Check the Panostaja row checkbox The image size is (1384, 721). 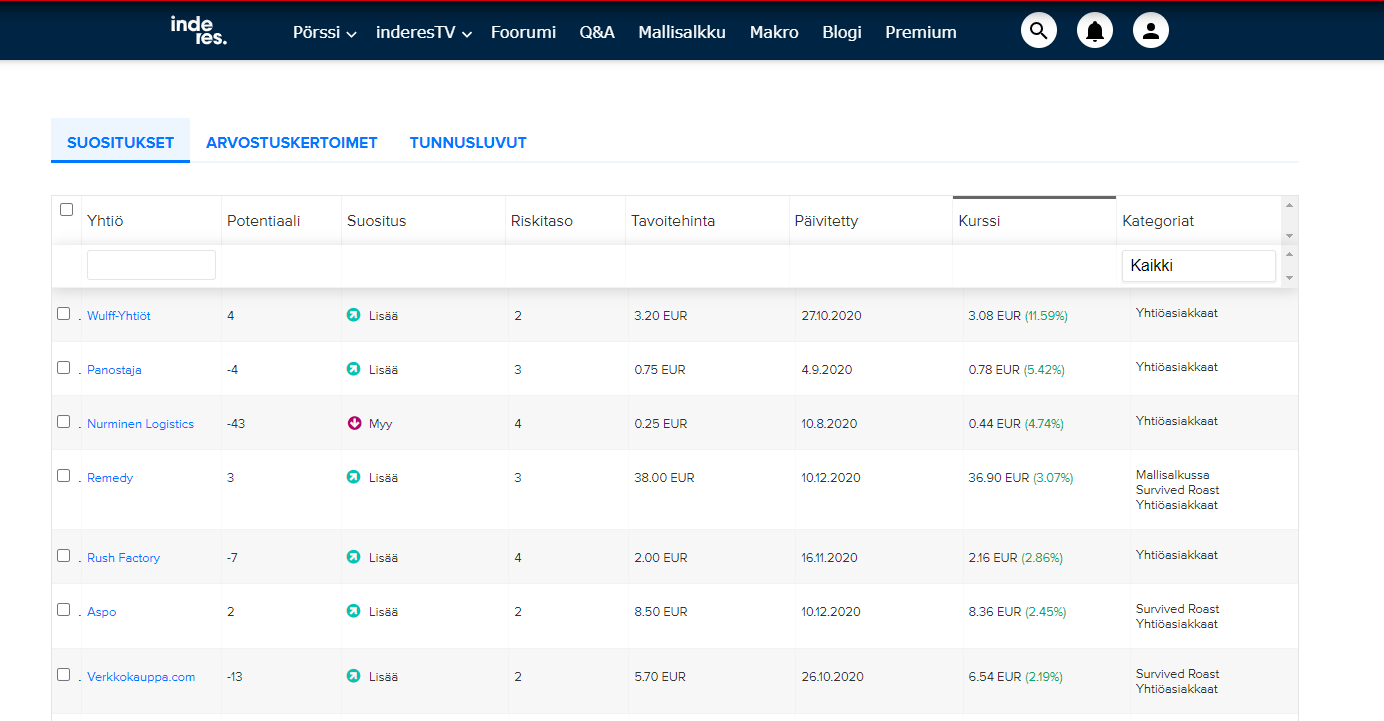point(64,368)
